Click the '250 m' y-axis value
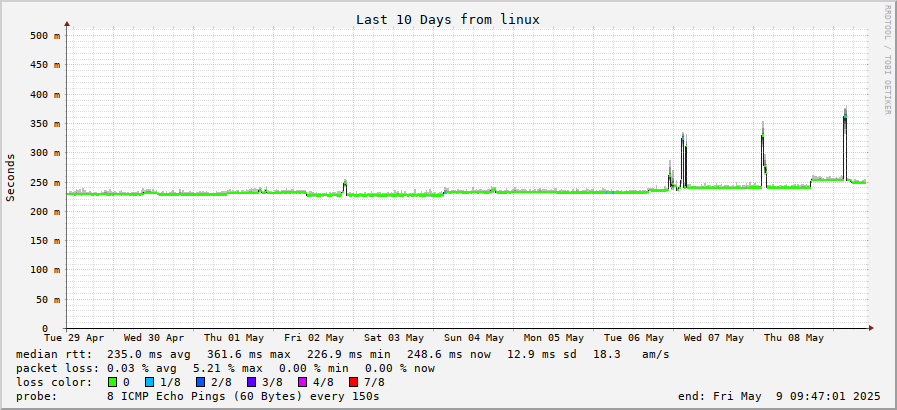 tap(45, 182)
